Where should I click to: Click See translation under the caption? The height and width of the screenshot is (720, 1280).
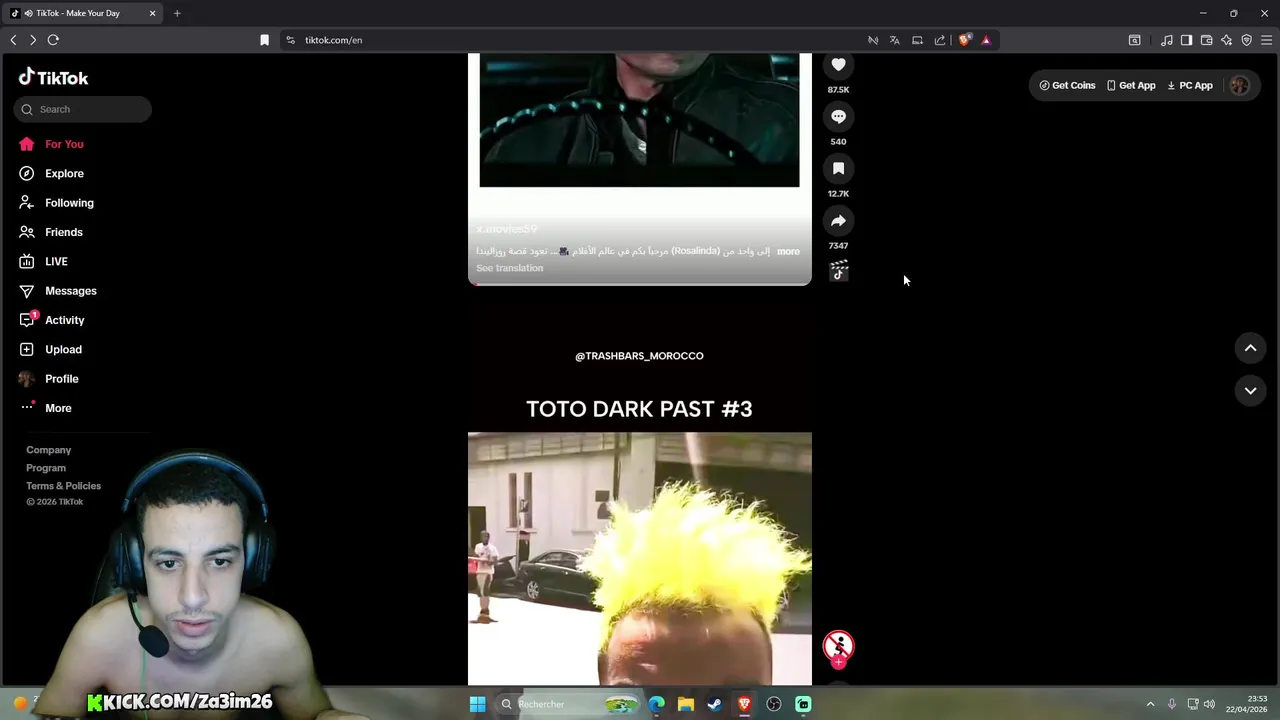pyautogui.click(x=510, y=268)
